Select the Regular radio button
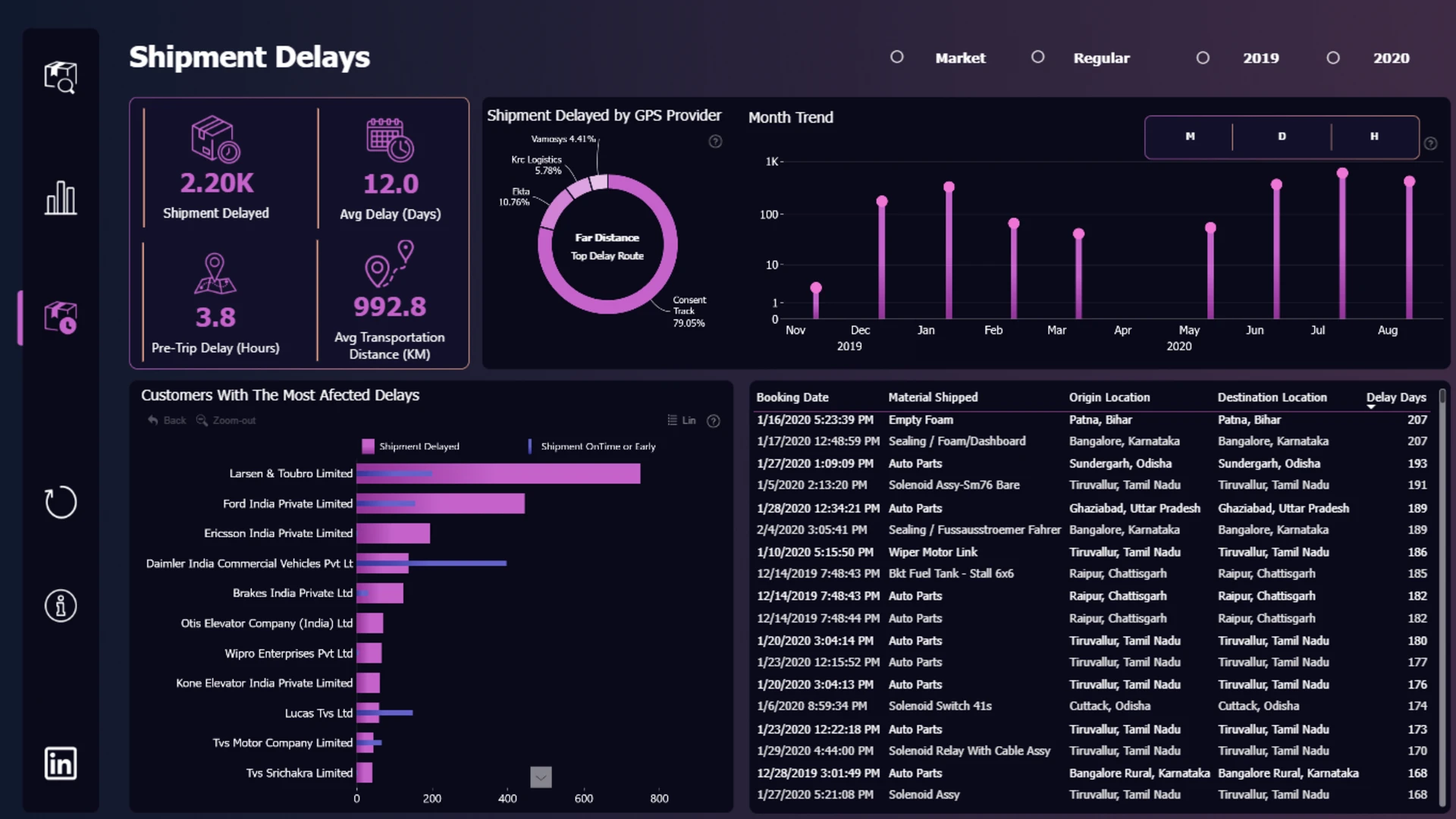1456x819 pixels. pos(1037,57)
